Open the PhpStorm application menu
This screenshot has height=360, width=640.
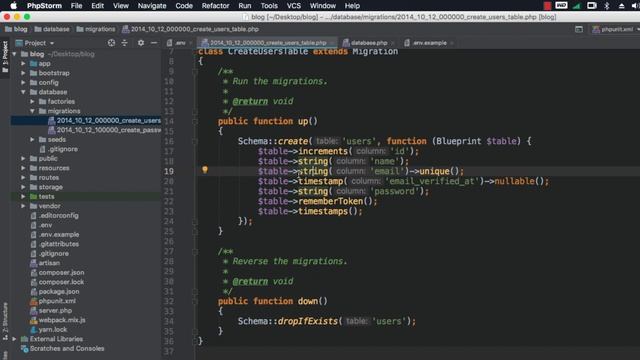pos(44,6)
